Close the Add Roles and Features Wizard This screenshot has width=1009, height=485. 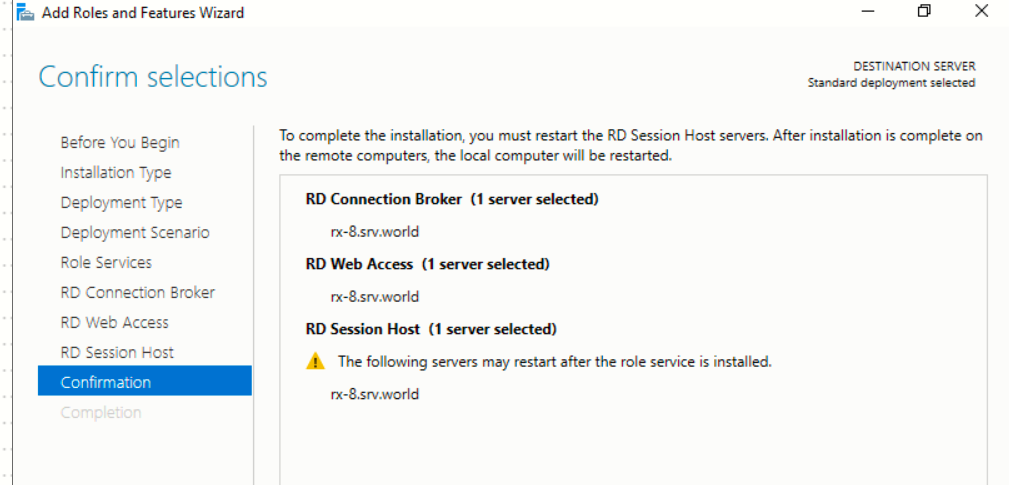coord(981,12)
